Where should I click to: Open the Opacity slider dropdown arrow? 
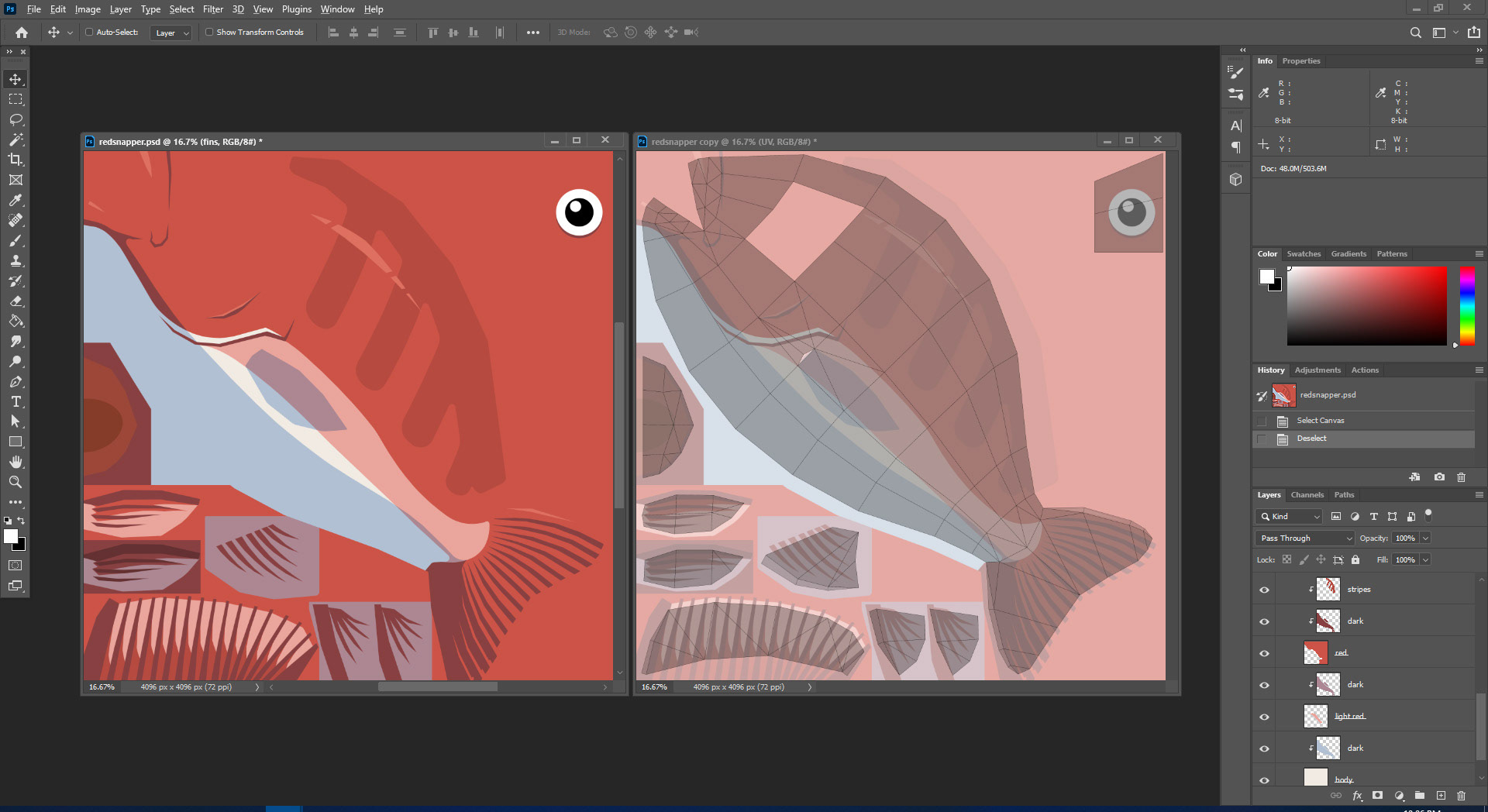click(x=1425, y=538)
